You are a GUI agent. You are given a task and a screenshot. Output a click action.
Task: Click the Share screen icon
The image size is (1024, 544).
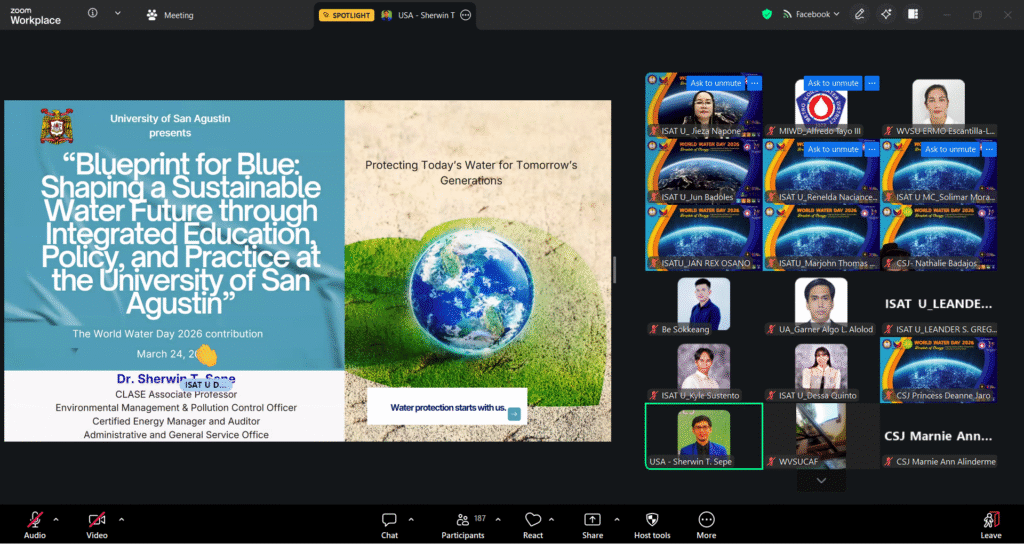click(592, 521)
